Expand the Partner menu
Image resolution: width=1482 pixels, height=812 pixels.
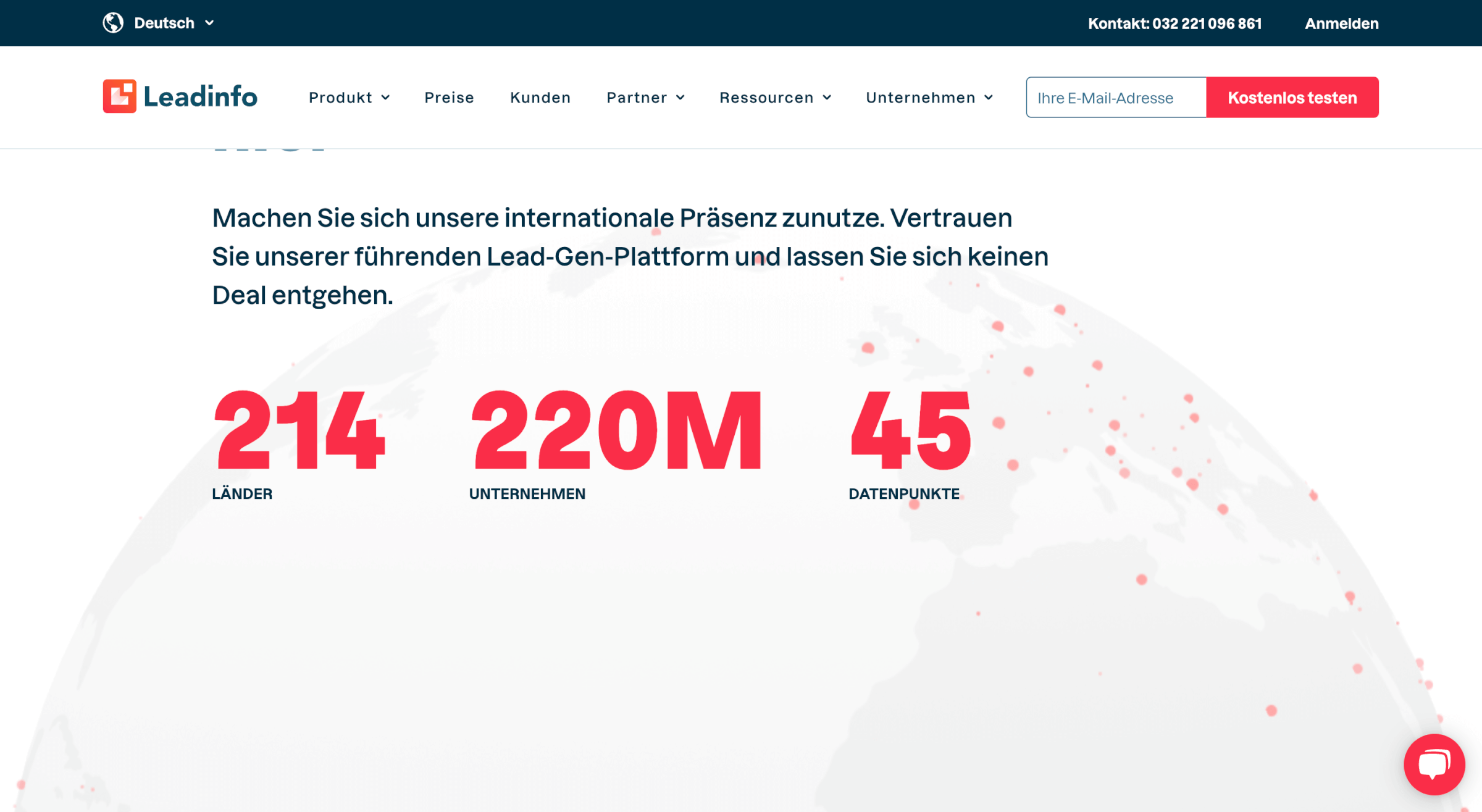(x=646, y=98)
